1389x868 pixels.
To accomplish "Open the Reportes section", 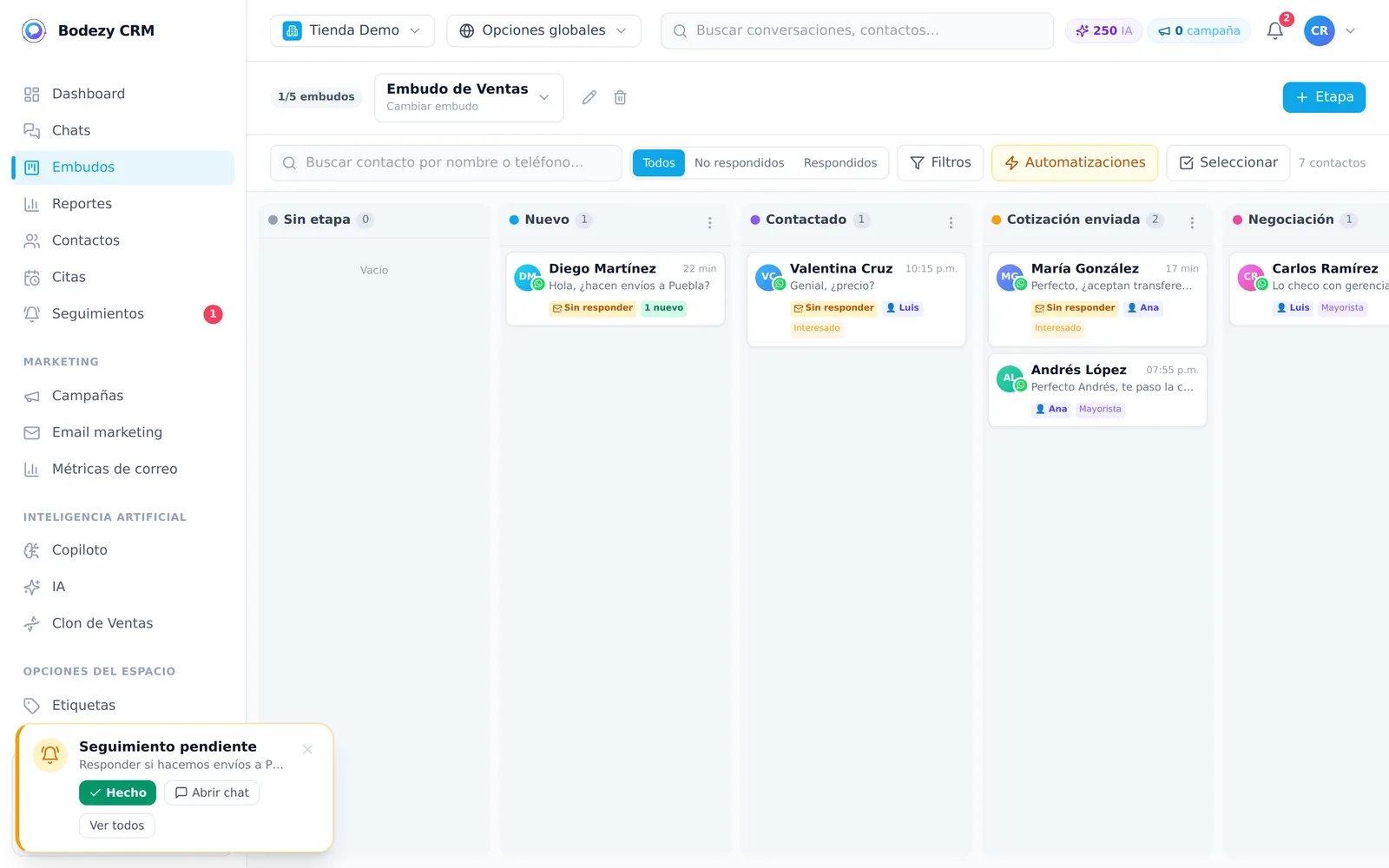I will 123,204.
